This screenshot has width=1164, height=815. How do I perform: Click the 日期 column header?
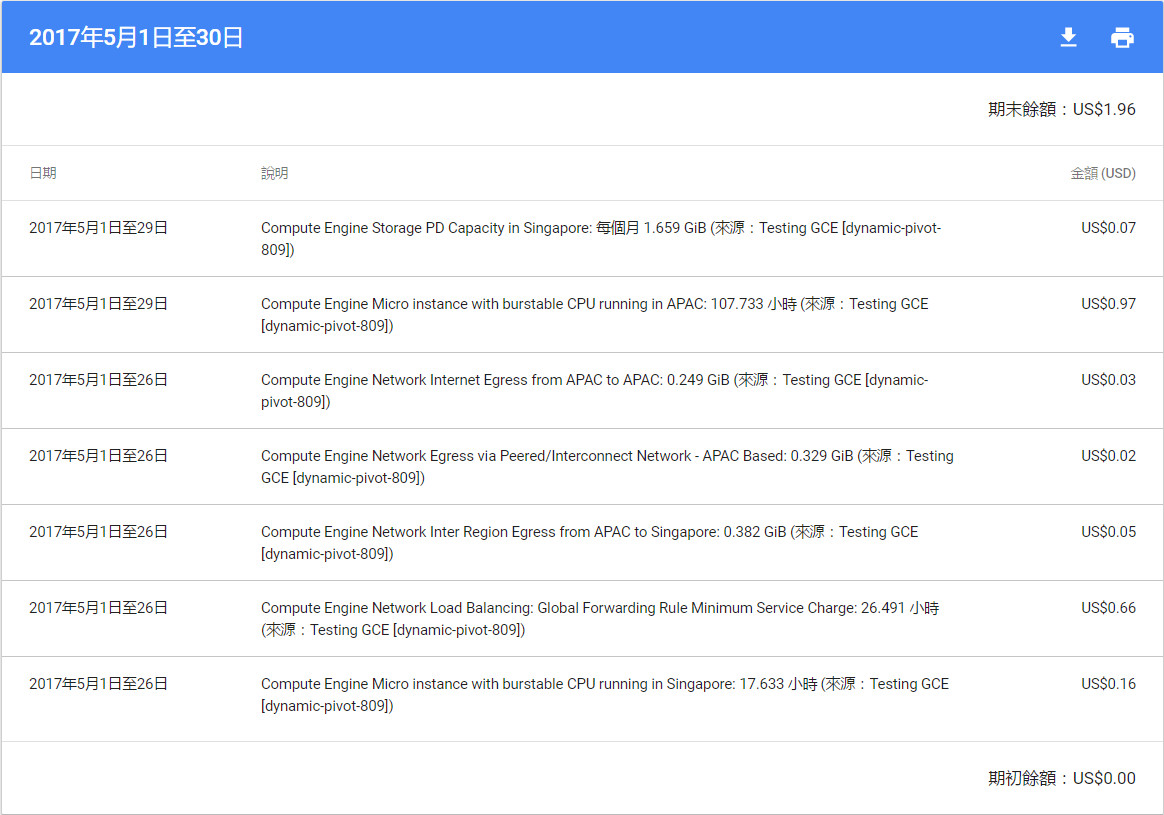point(43,173)
